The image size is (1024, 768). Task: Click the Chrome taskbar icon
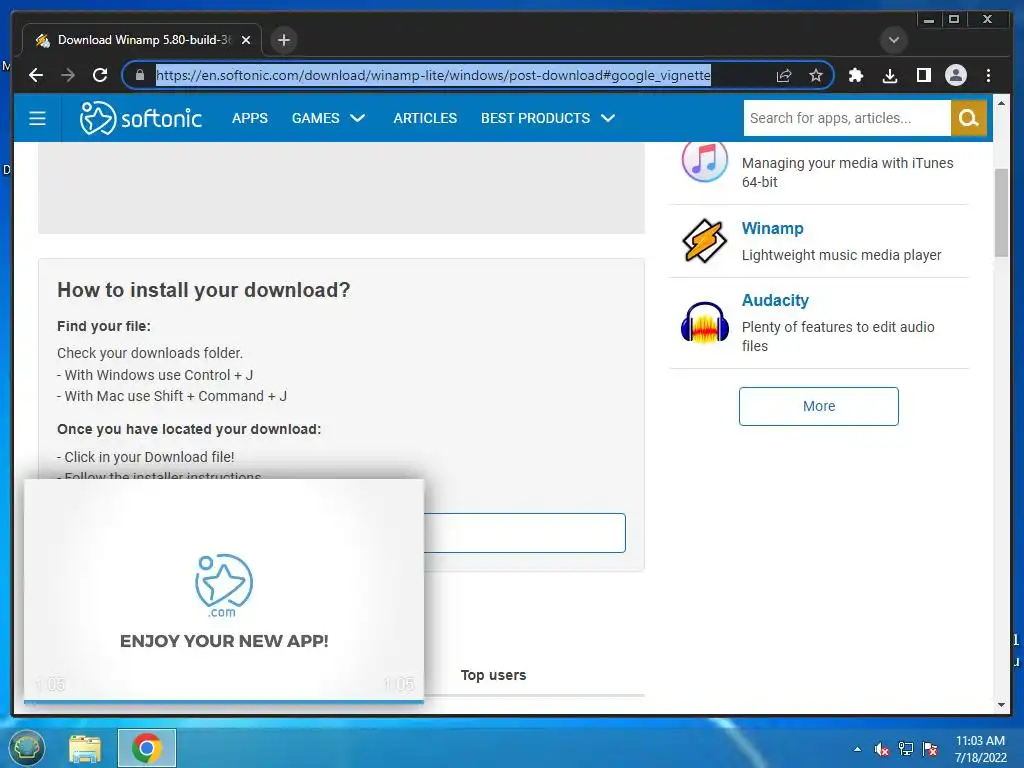(x=147, y=748)
